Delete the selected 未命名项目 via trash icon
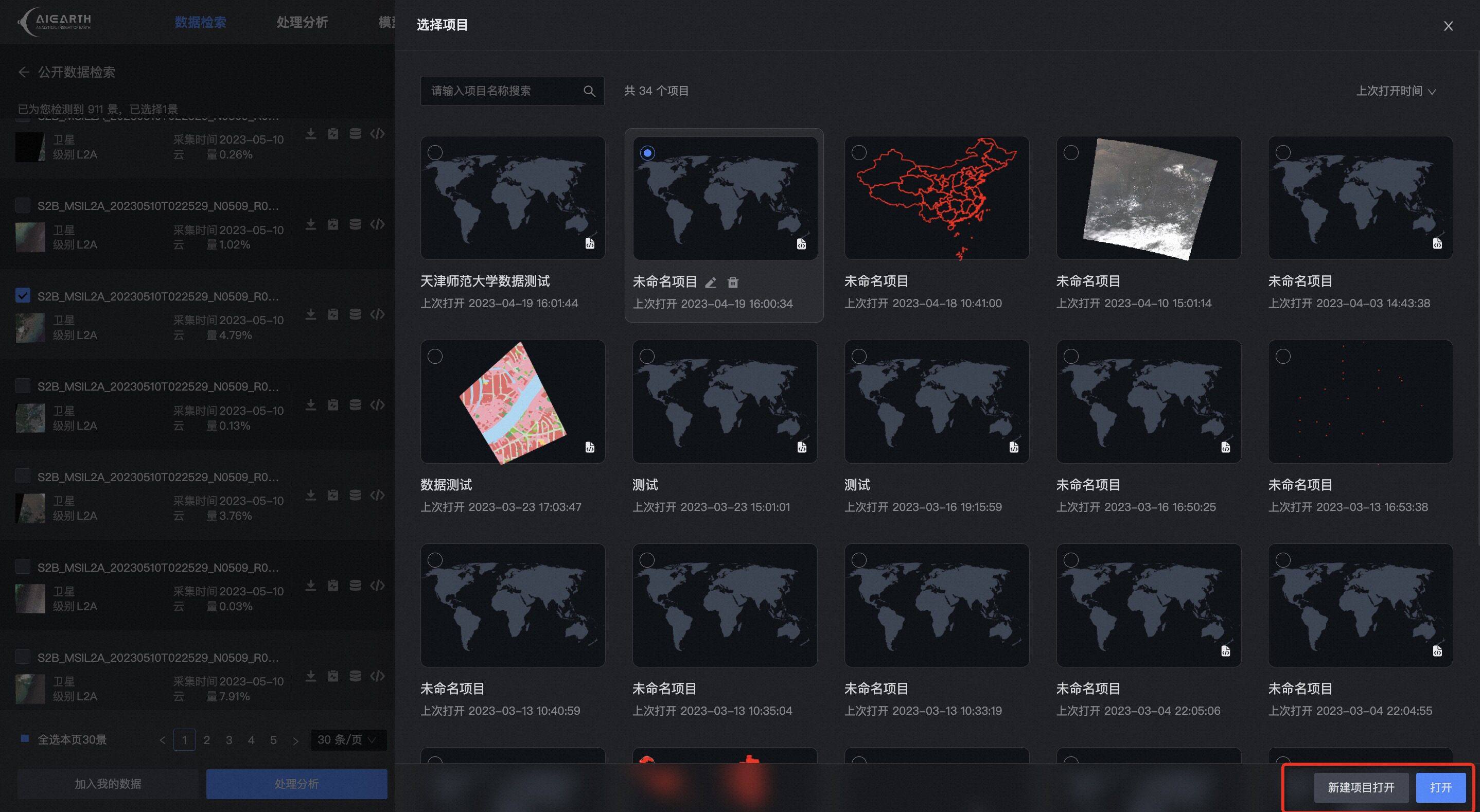The image size is (1480, 812). tap(732, 282)
